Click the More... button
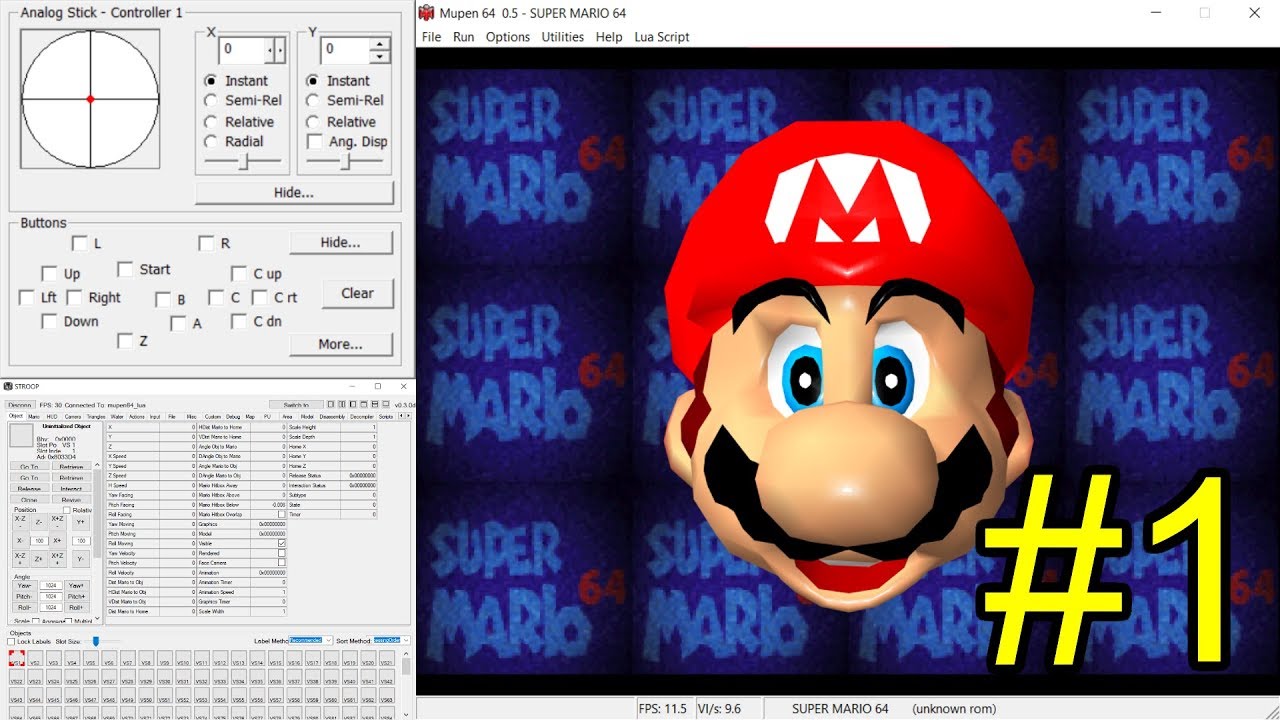The height and width of the screenshot is (720, 1280). [x=341, y=344]
